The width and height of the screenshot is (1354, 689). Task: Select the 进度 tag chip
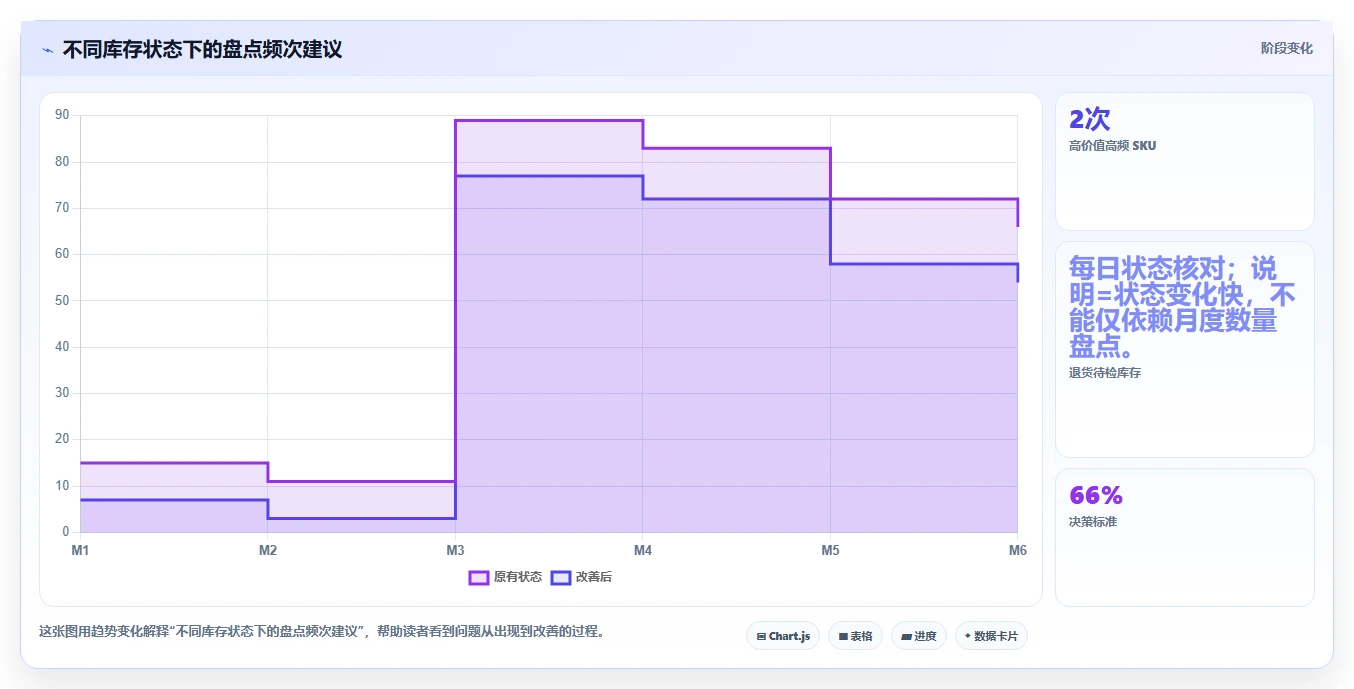tap(919, 636)
